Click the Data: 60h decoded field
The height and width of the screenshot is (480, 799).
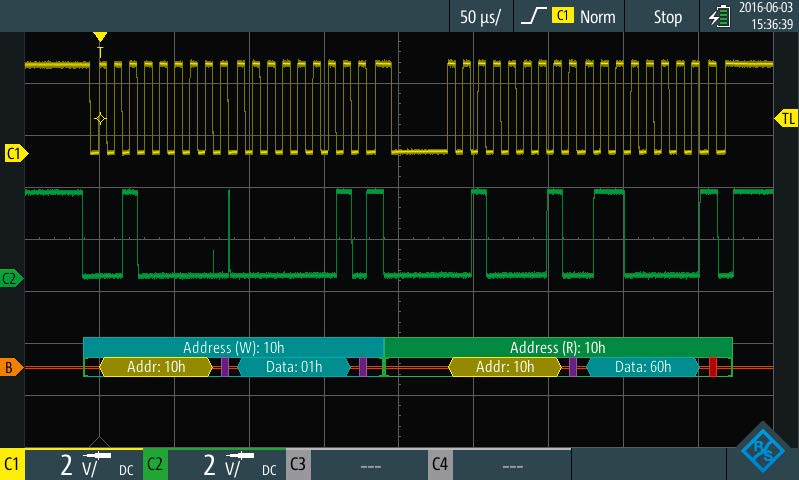642,367
